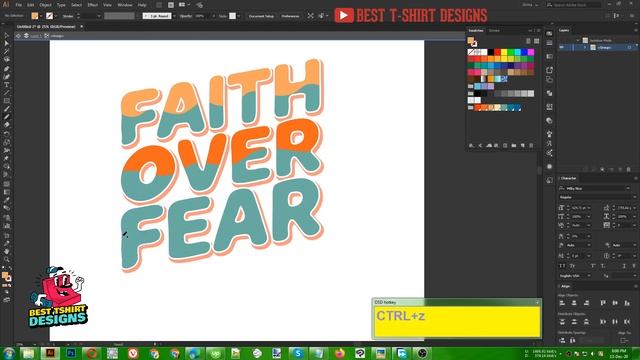Switch Swatches panel to thumbnail view
640x360 pixels.
536,41
